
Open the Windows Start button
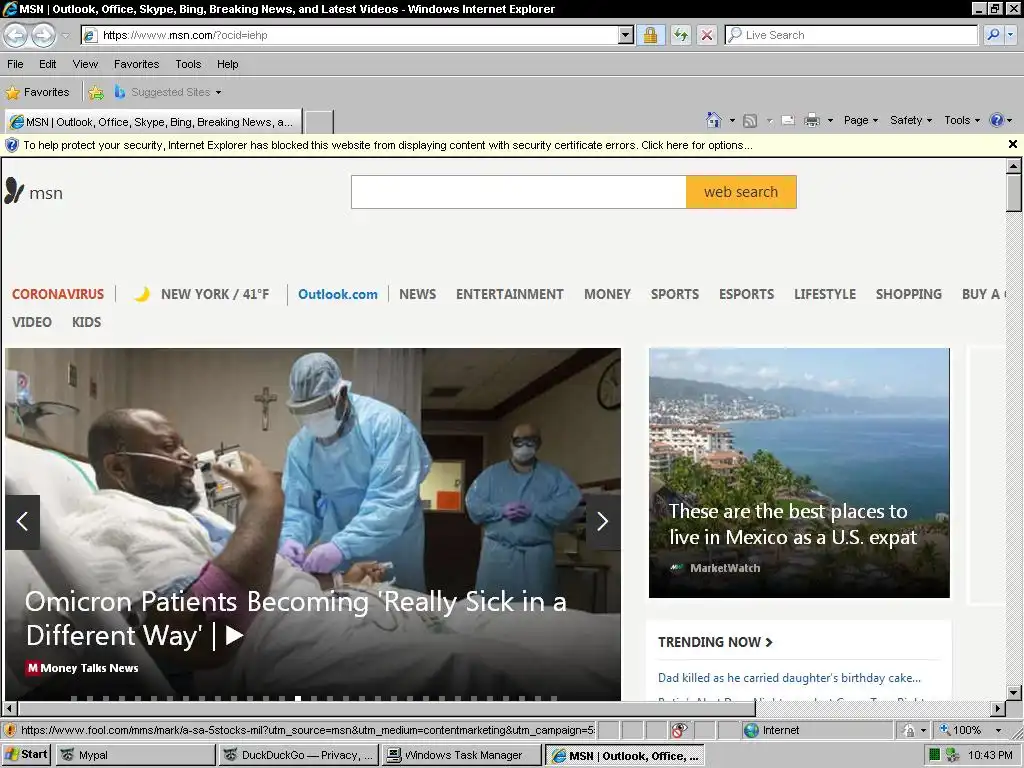click(25, 755)
